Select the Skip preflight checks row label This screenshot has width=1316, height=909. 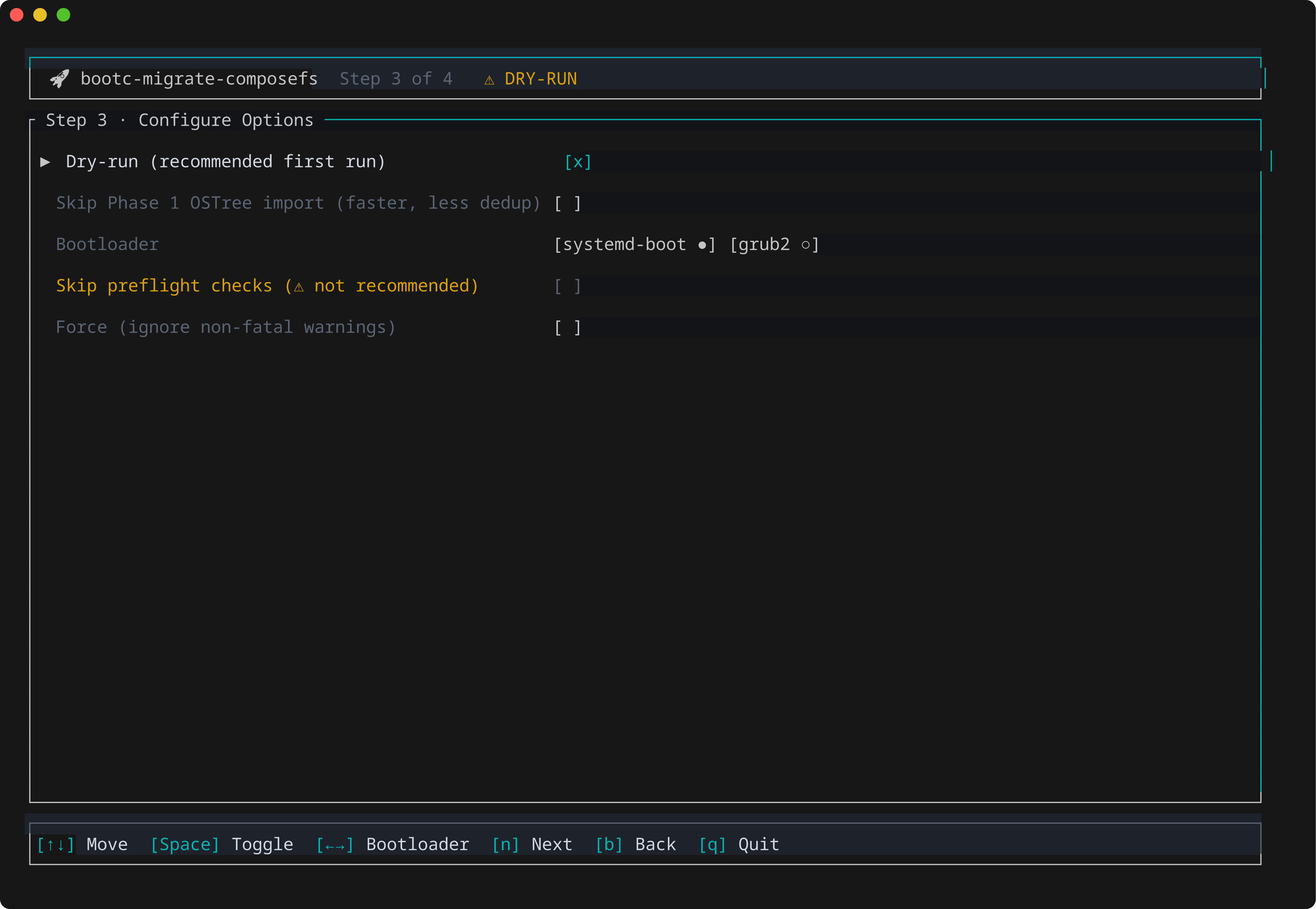pyautogui.click(x=267, y=286)
